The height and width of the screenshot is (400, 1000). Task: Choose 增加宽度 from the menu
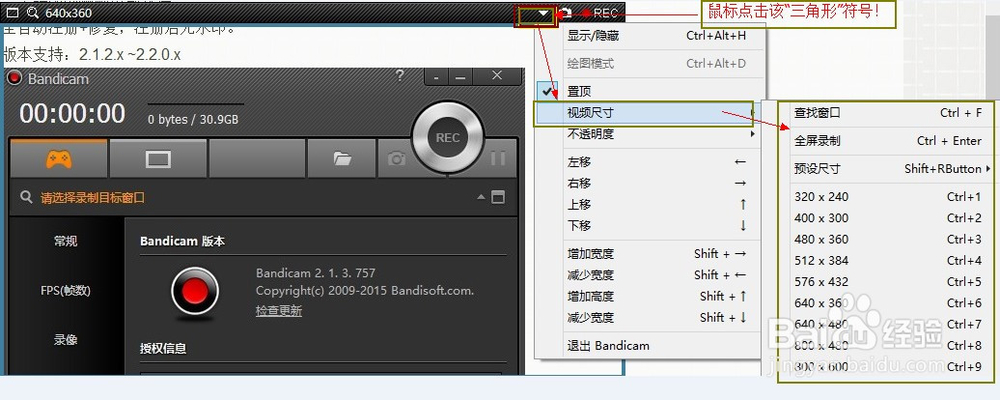649,253
